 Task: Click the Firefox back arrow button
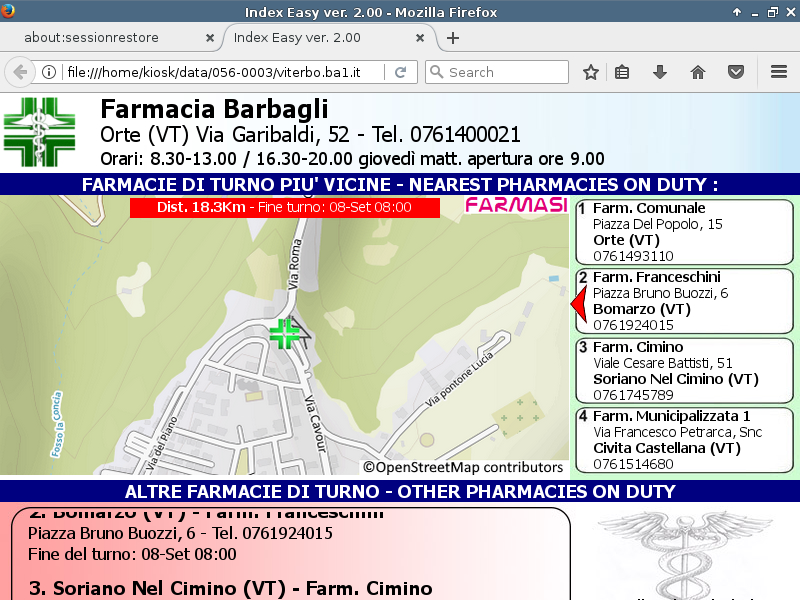[19, 72]
